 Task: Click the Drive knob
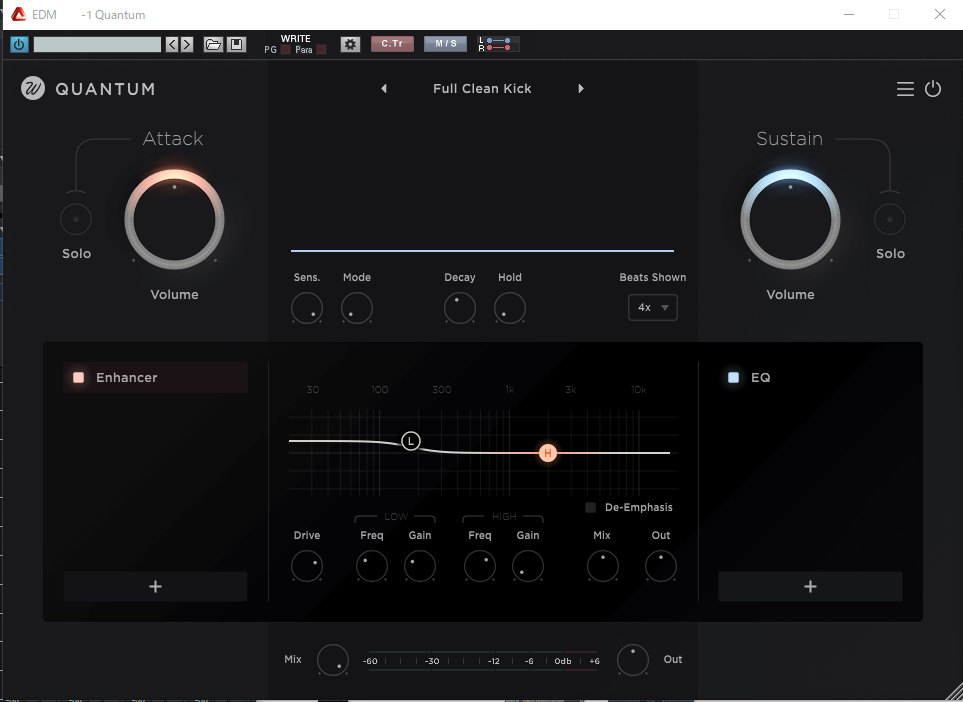tap(307, 566)
